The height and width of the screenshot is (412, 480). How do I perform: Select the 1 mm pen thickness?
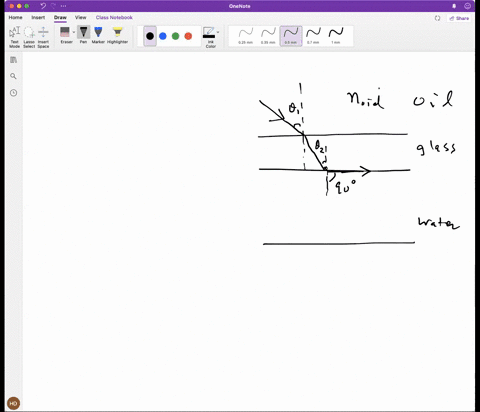336,36
